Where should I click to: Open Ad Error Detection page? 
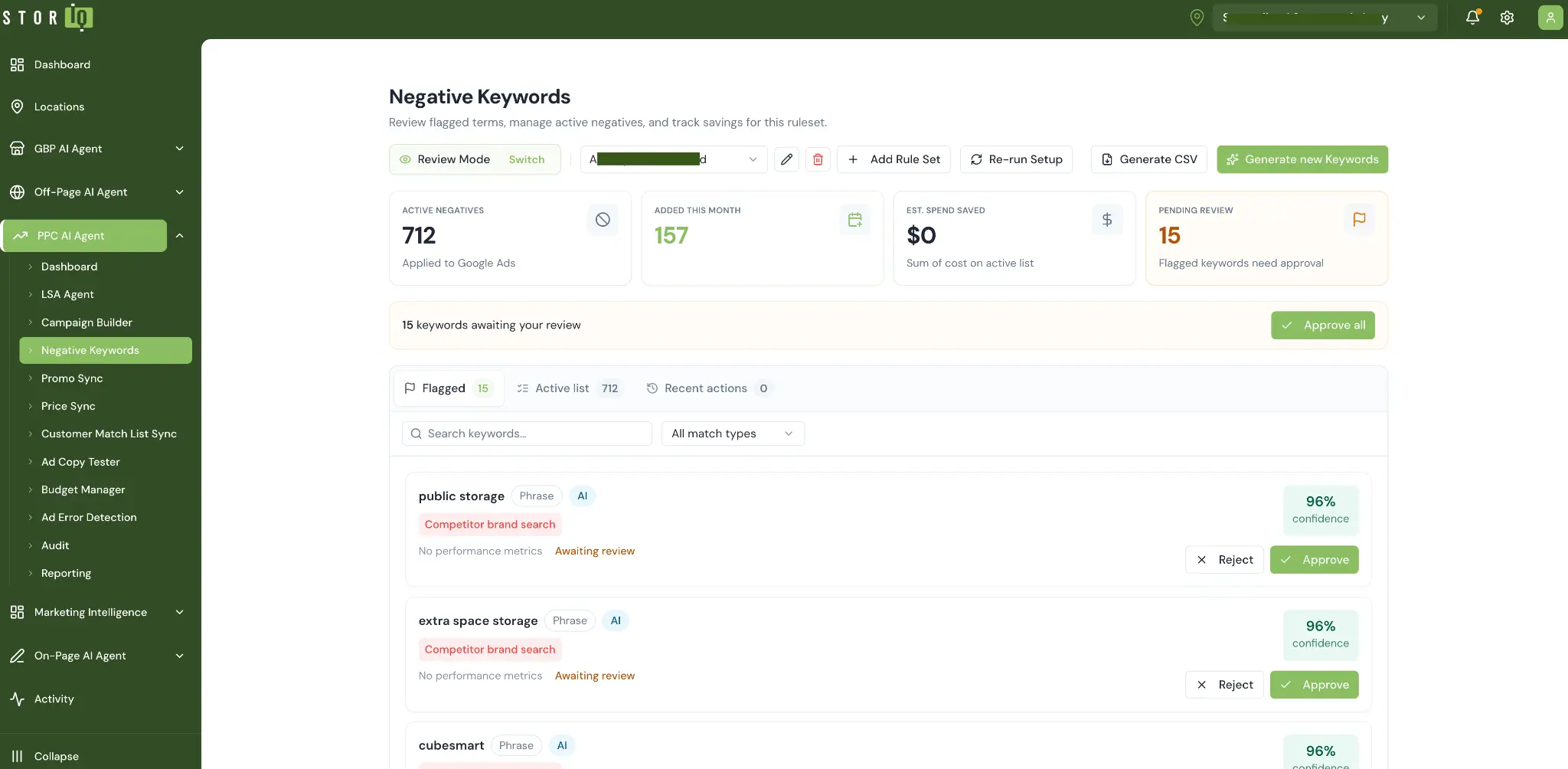(x=89, y=517)
